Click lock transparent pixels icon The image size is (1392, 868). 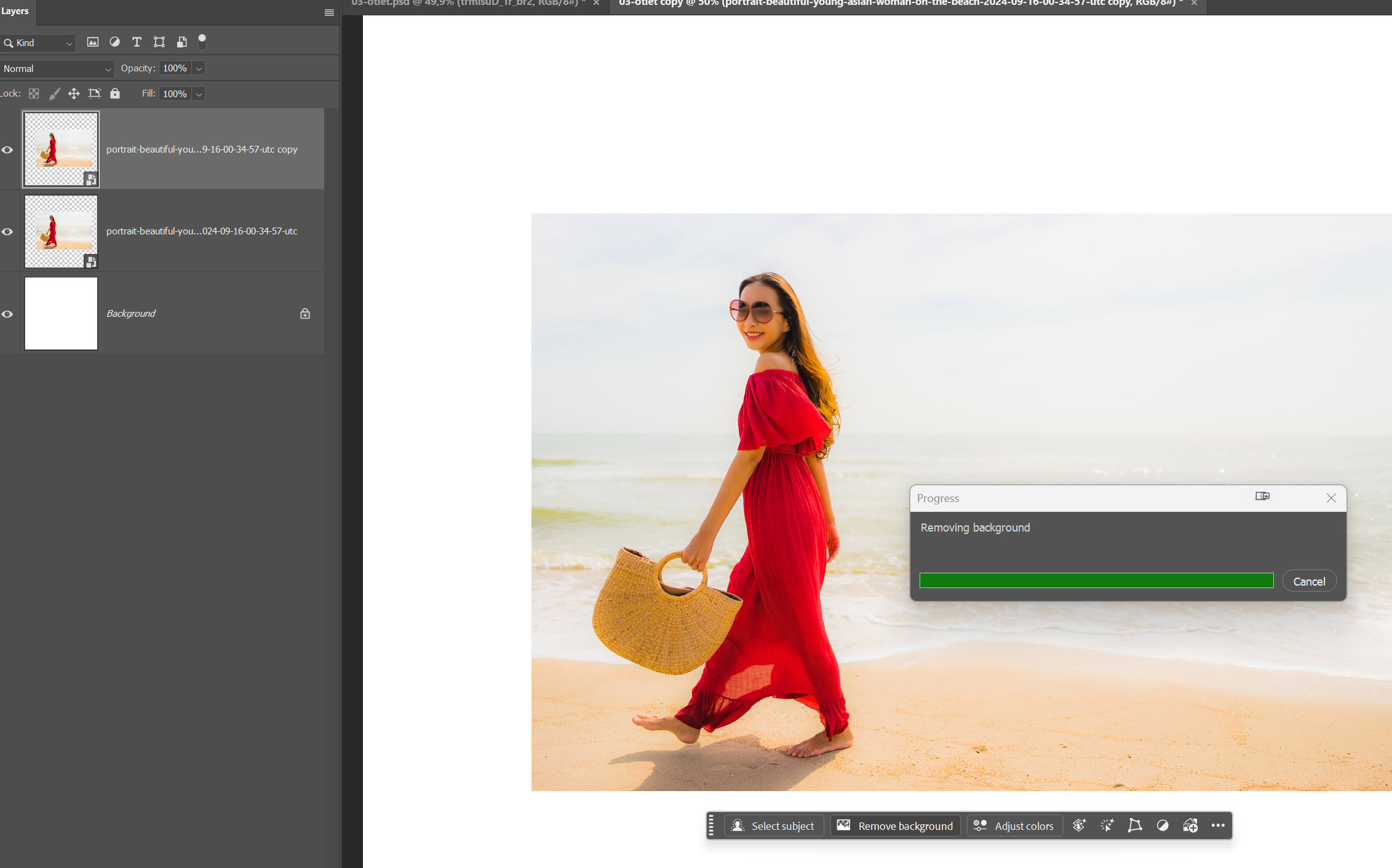click(34, 94)
